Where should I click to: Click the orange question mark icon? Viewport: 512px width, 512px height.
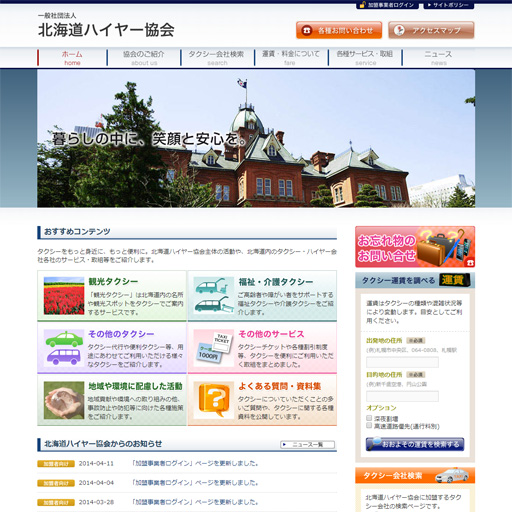(x=214, y=400)
